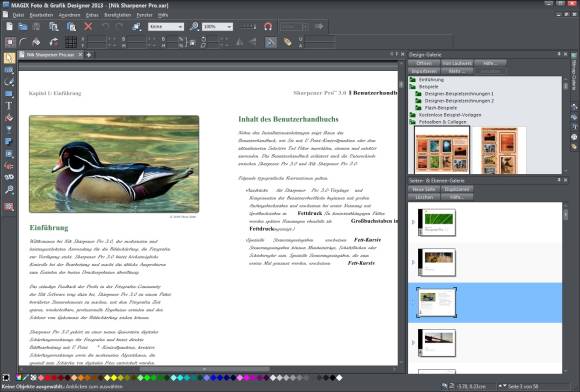Open the Anordnen menu
580x392 pixels.
point(70,15)
